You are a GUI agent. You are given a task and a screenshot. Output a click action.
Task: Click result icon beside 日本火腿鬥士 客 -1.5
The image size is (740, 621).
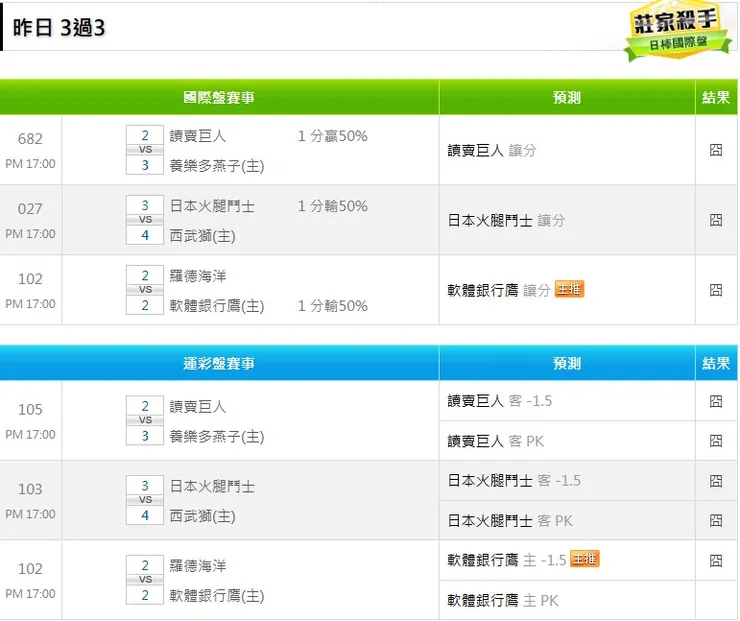pos(716,481)
